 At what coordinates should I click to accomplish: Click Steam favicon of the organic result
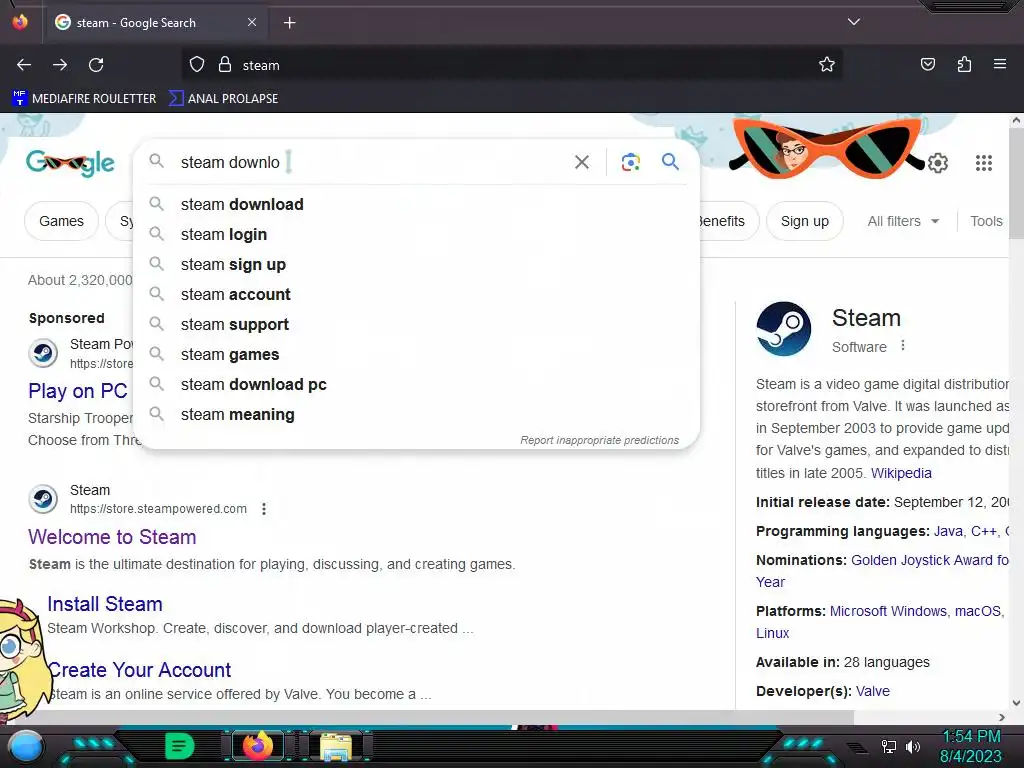[x=43, y=500]
